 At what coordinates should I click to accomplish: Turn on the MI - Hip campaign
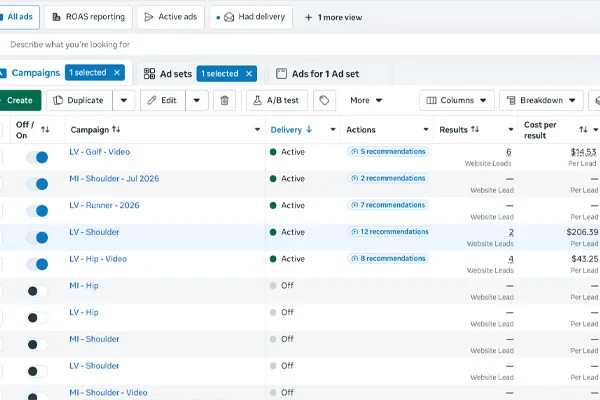(x=37, y=291)
